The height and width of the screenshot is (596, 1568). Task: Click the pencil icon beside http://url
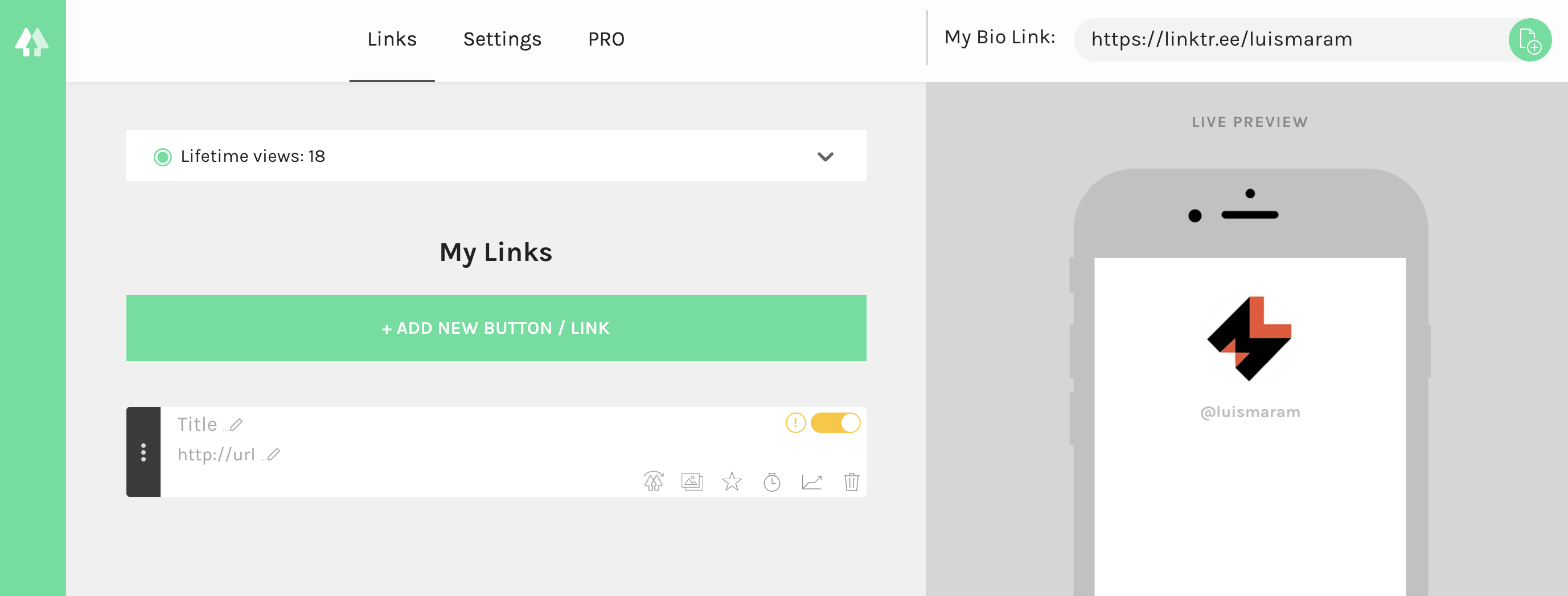tap(274, 454)
